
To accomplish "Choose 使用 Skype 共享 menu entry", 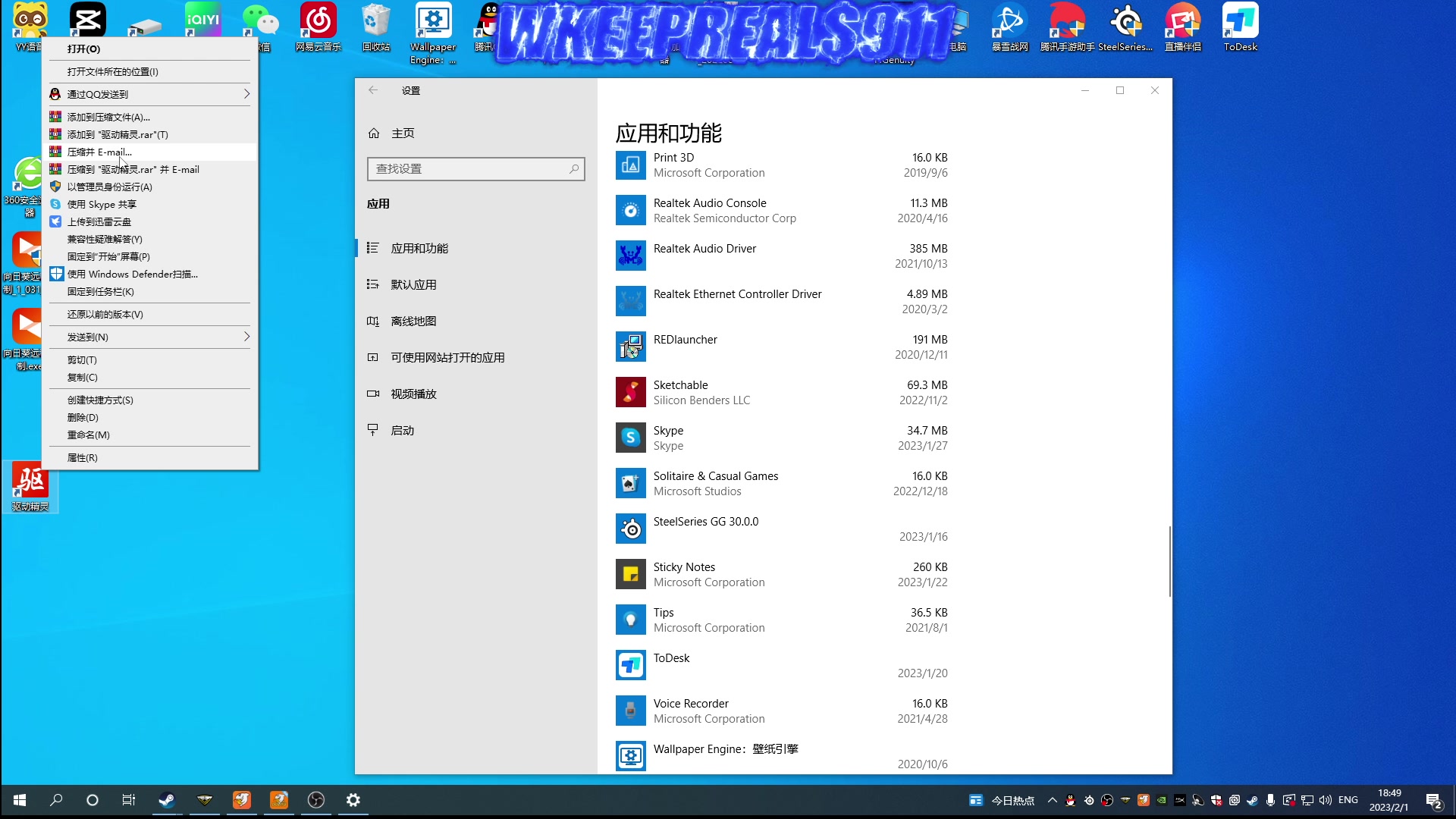I will [150, 204].
